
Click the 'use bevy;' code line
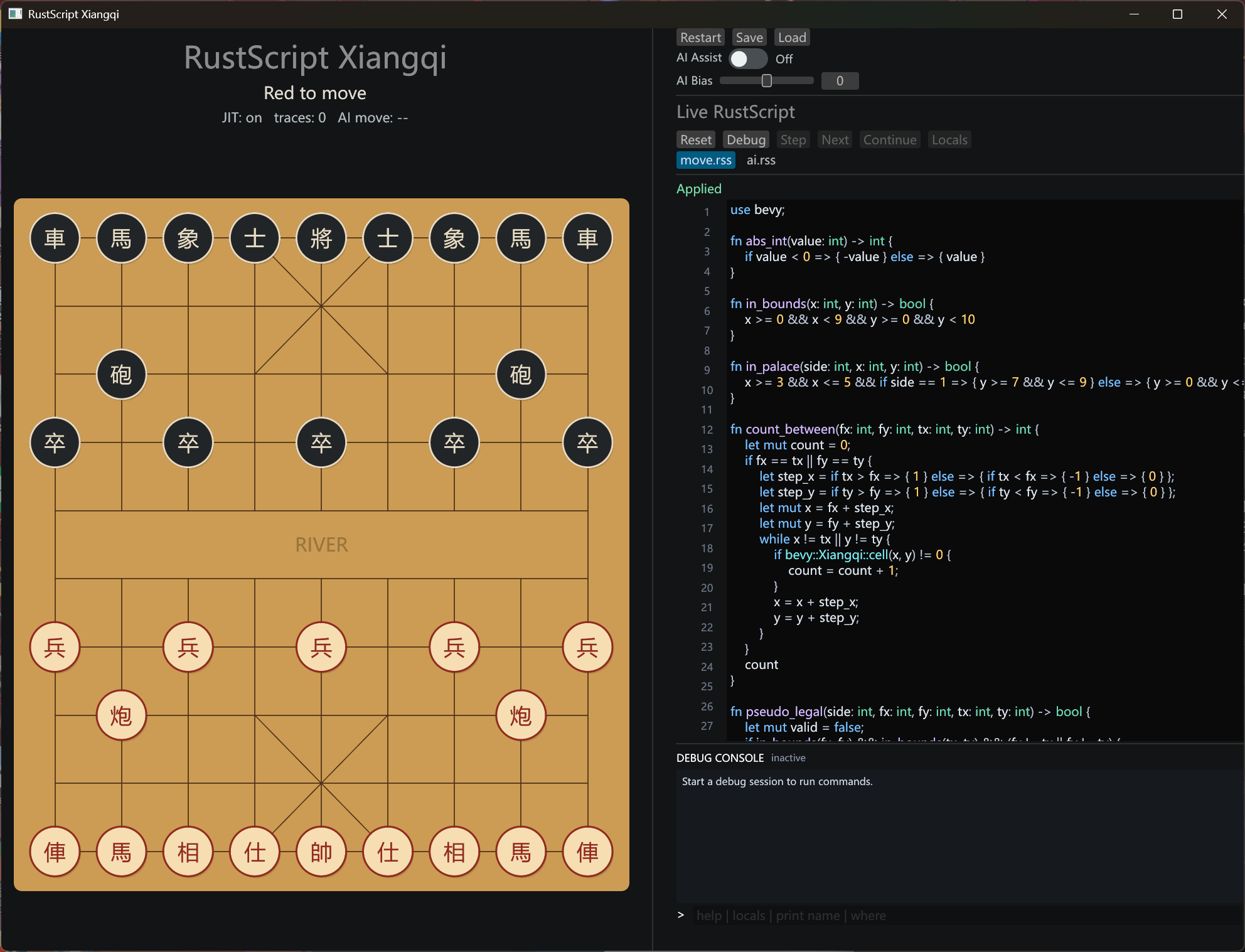(x=757, y=210)
